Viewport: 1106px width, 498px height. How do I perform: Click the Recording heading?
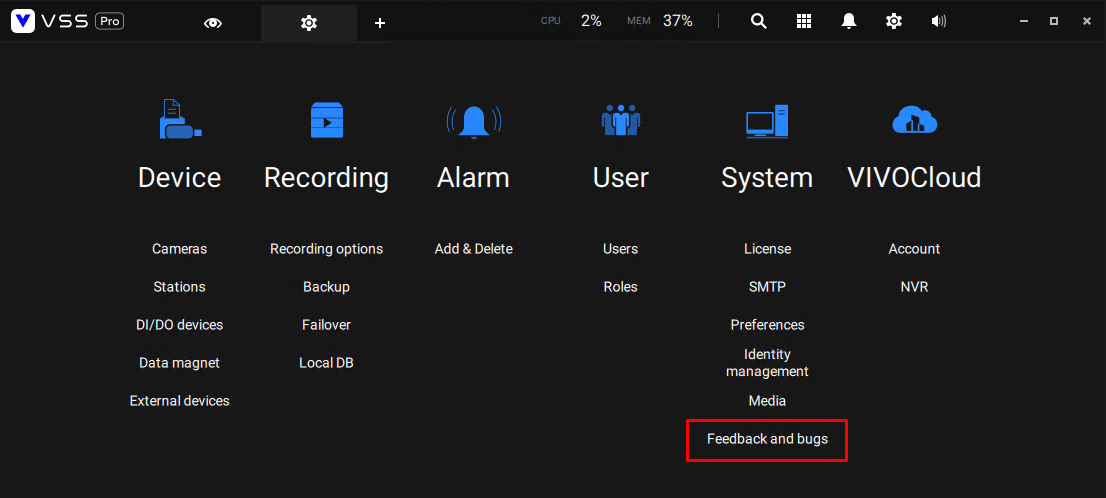coord(326,178)
